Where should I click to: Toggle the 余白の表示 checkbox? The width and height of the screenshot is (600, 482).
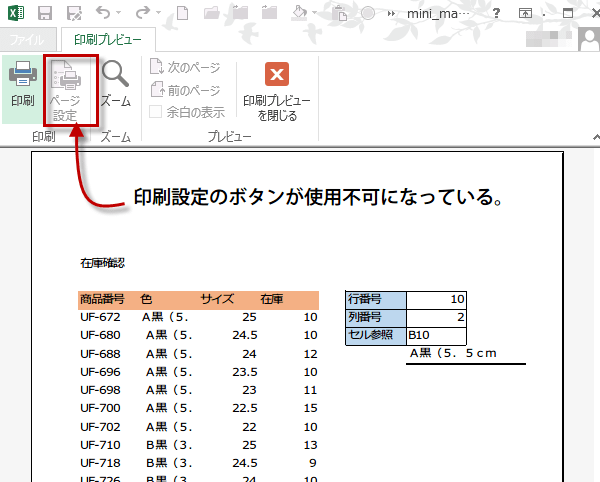pos(156,111)
